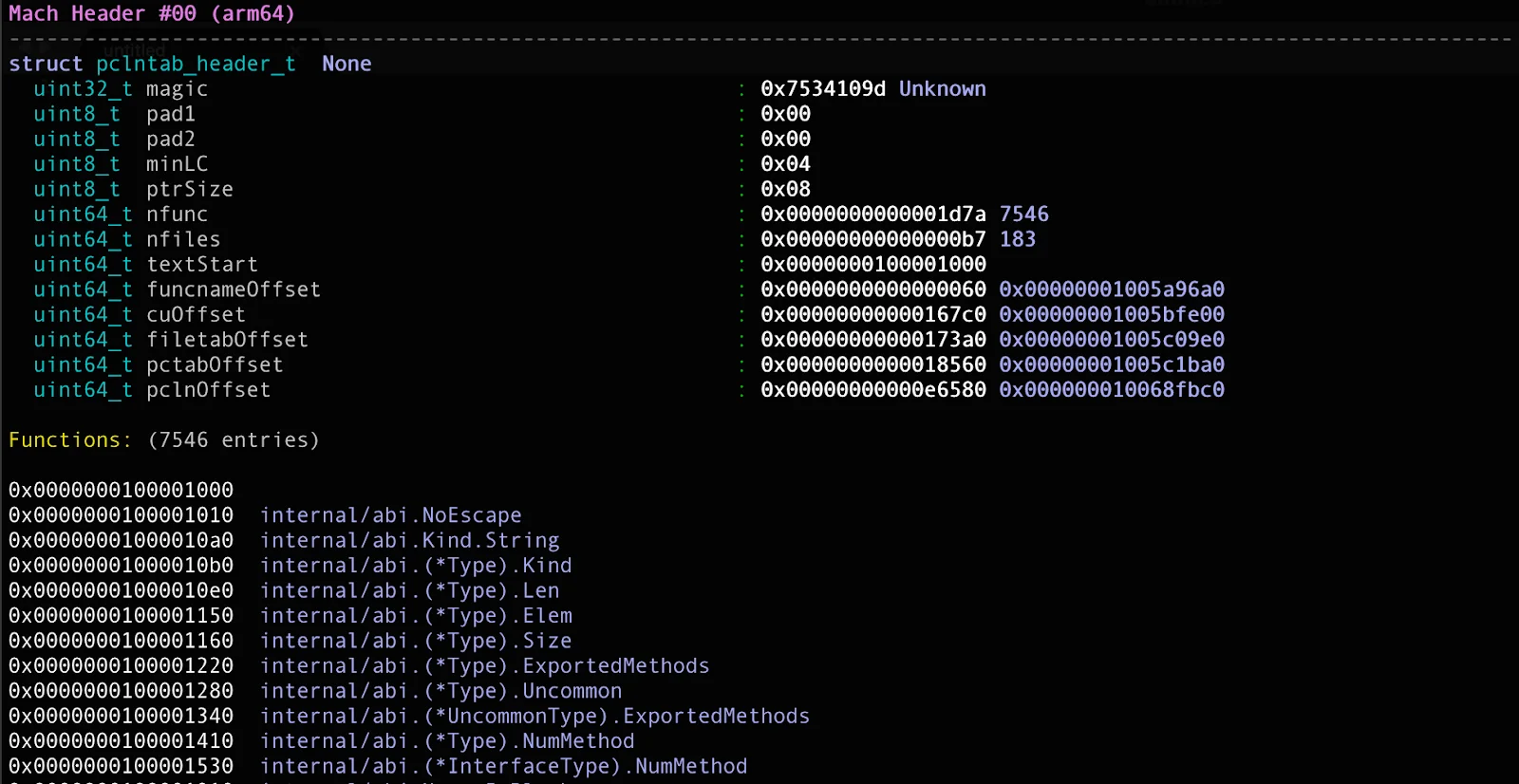1519x784 pixels.
Task: Click function name internal/abi.(*Type).Uncommon
Action: point(441,691)
